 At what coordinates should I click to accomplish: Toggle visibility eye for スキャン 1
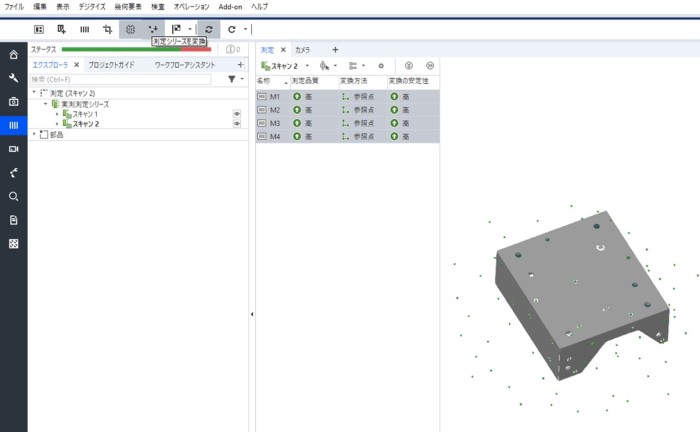pos(237,114)
